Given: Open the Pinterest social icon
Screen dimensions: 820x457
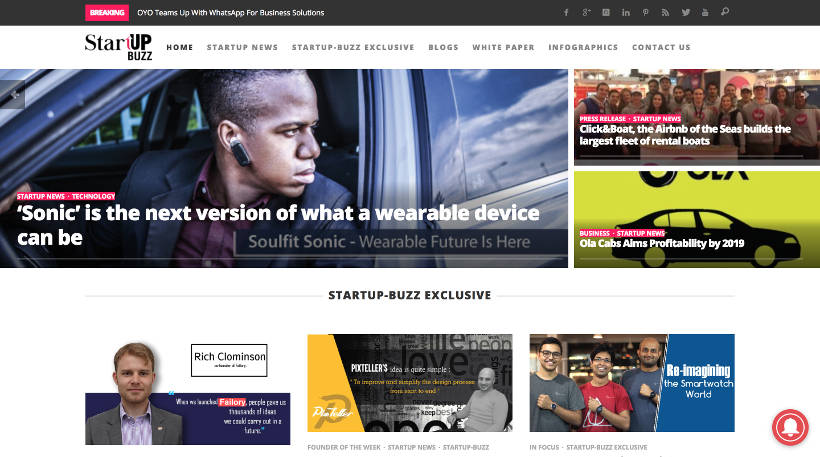Looking at the screenshot, I should 646,13.
